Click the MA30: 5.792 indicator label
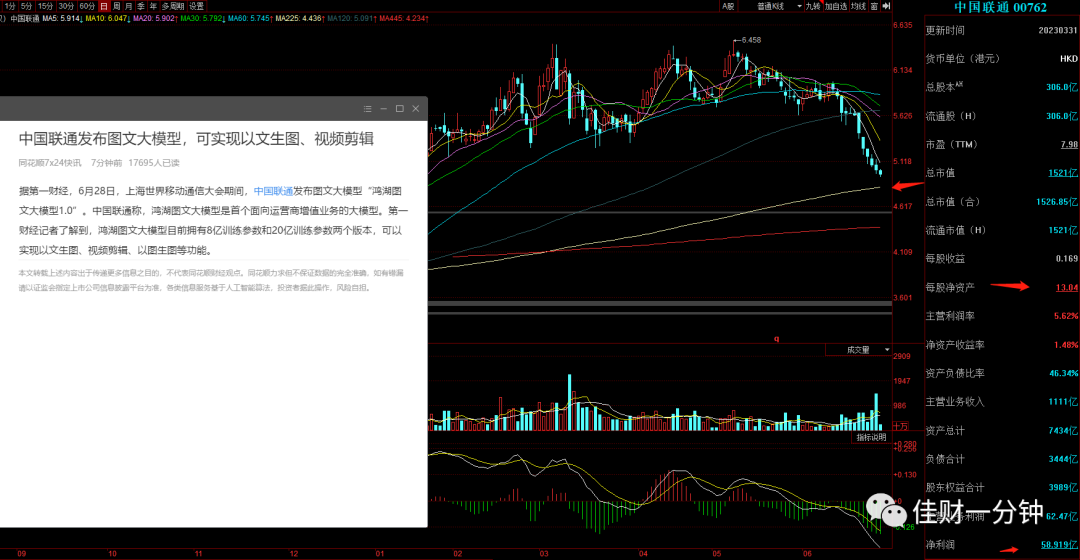This screenshot has width=1080, height=560. pos(202,19)
